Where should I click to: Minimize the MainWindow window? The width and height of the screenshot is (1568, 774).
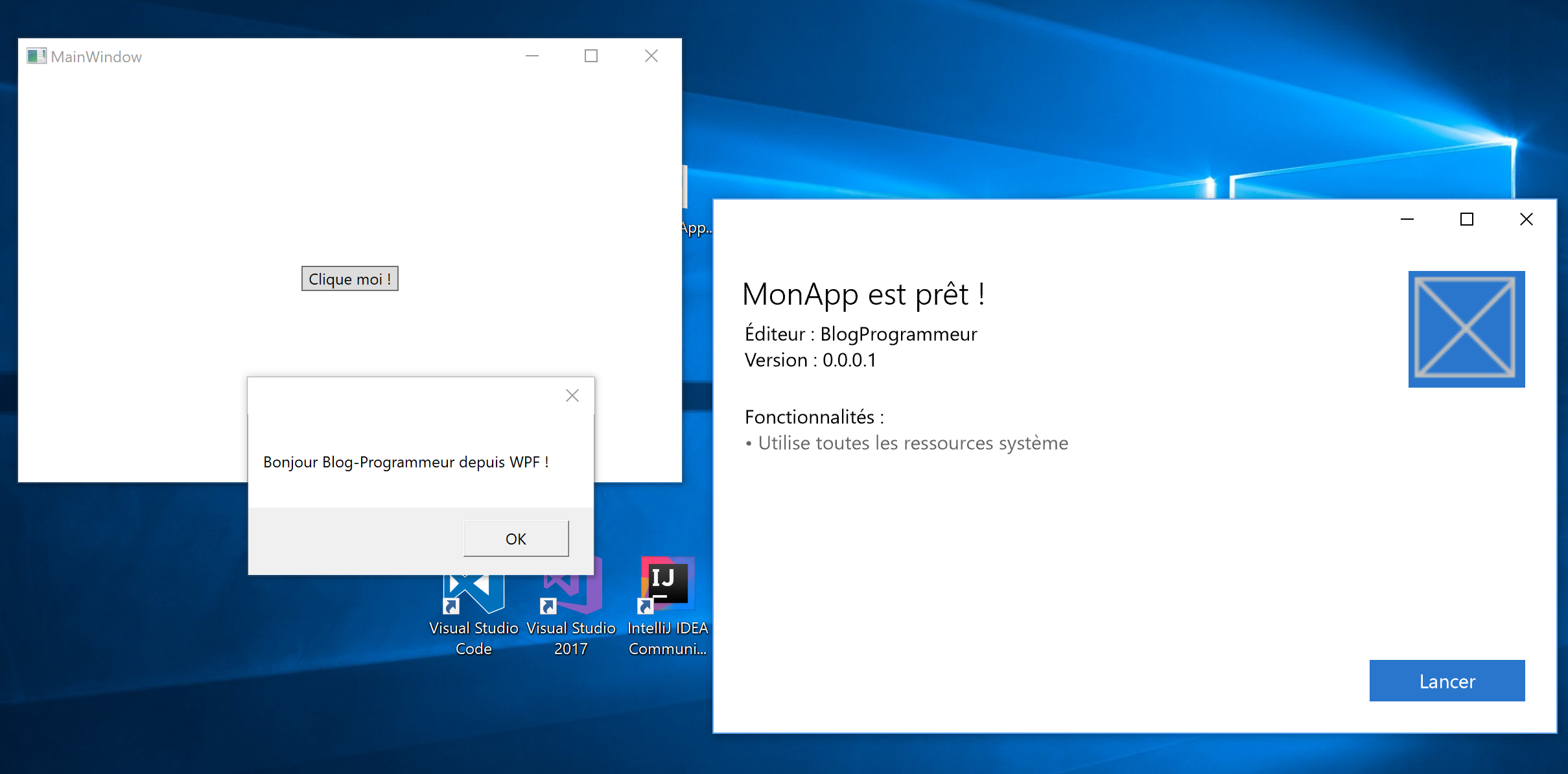(x=532, y=56)
